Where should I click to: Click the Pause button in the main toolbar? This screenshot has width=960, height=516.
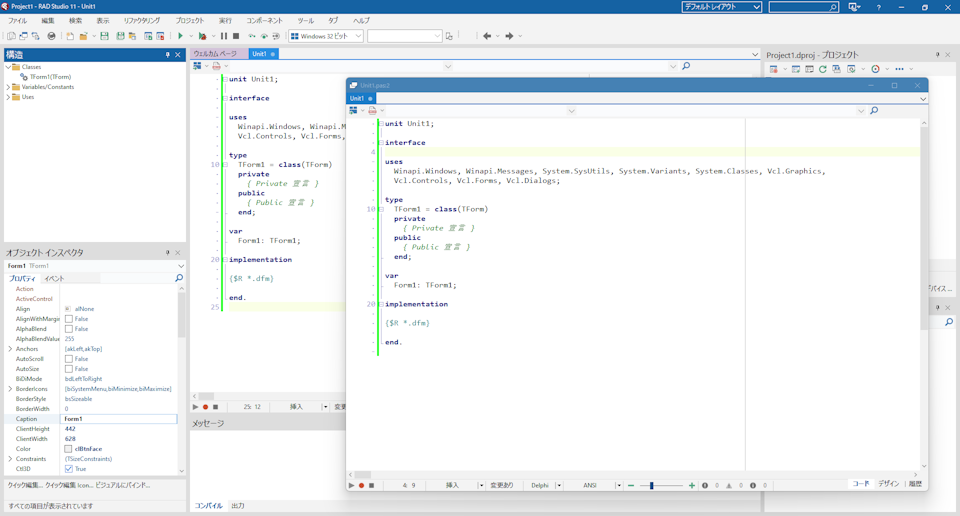[223, 36]
